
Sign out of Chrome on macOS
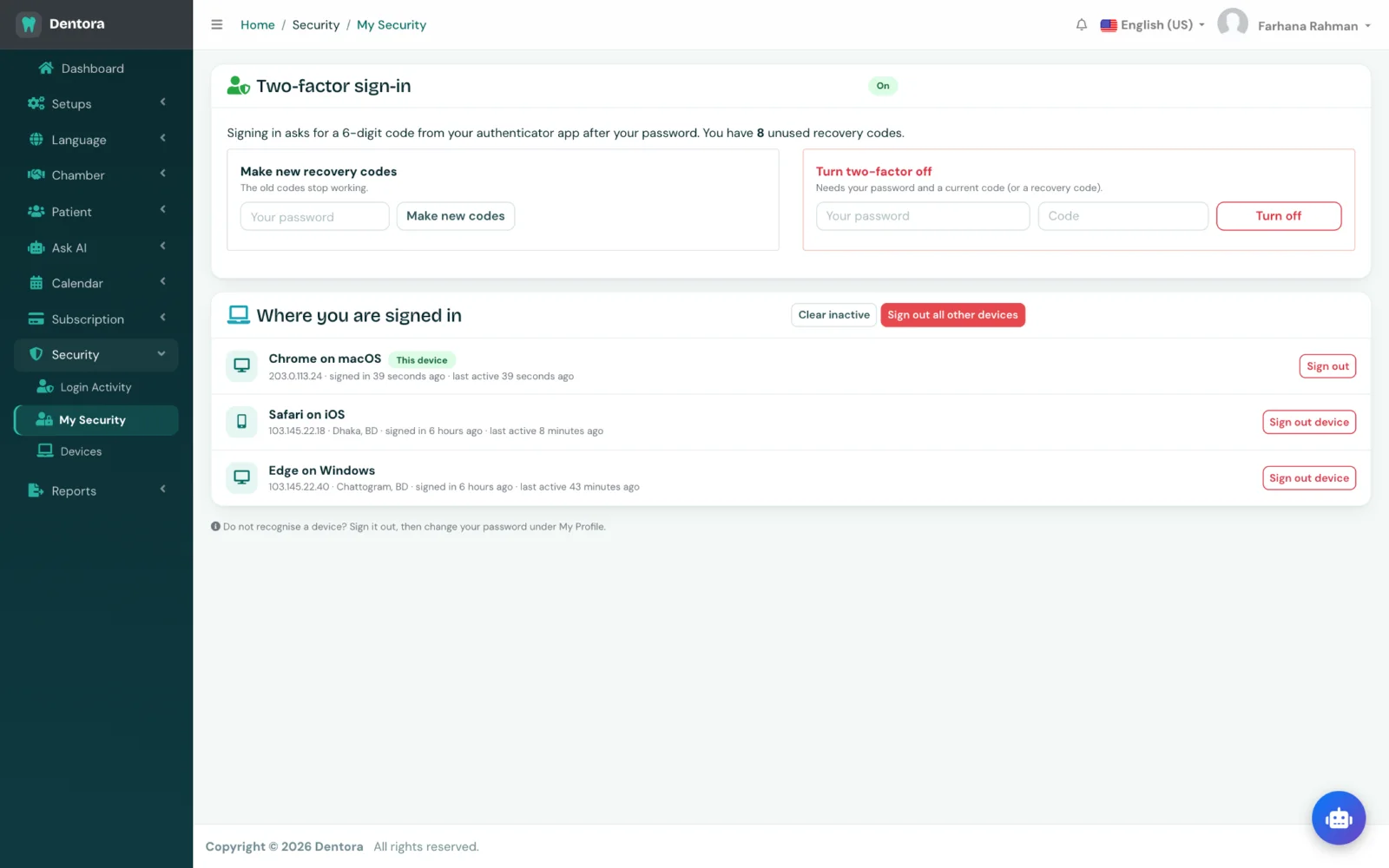[x=1327, y=366]
